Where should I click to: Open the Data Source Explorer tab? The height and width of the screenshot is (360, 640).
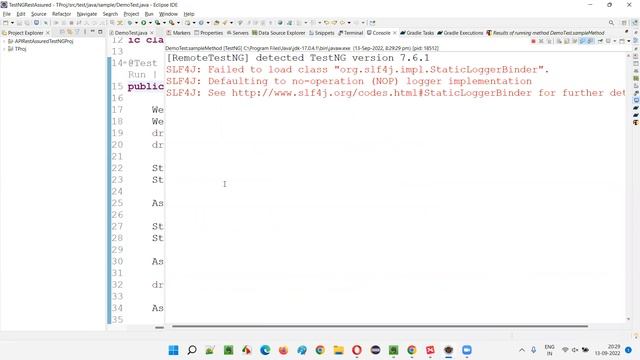pyautogui.click(x=279, y=33)
